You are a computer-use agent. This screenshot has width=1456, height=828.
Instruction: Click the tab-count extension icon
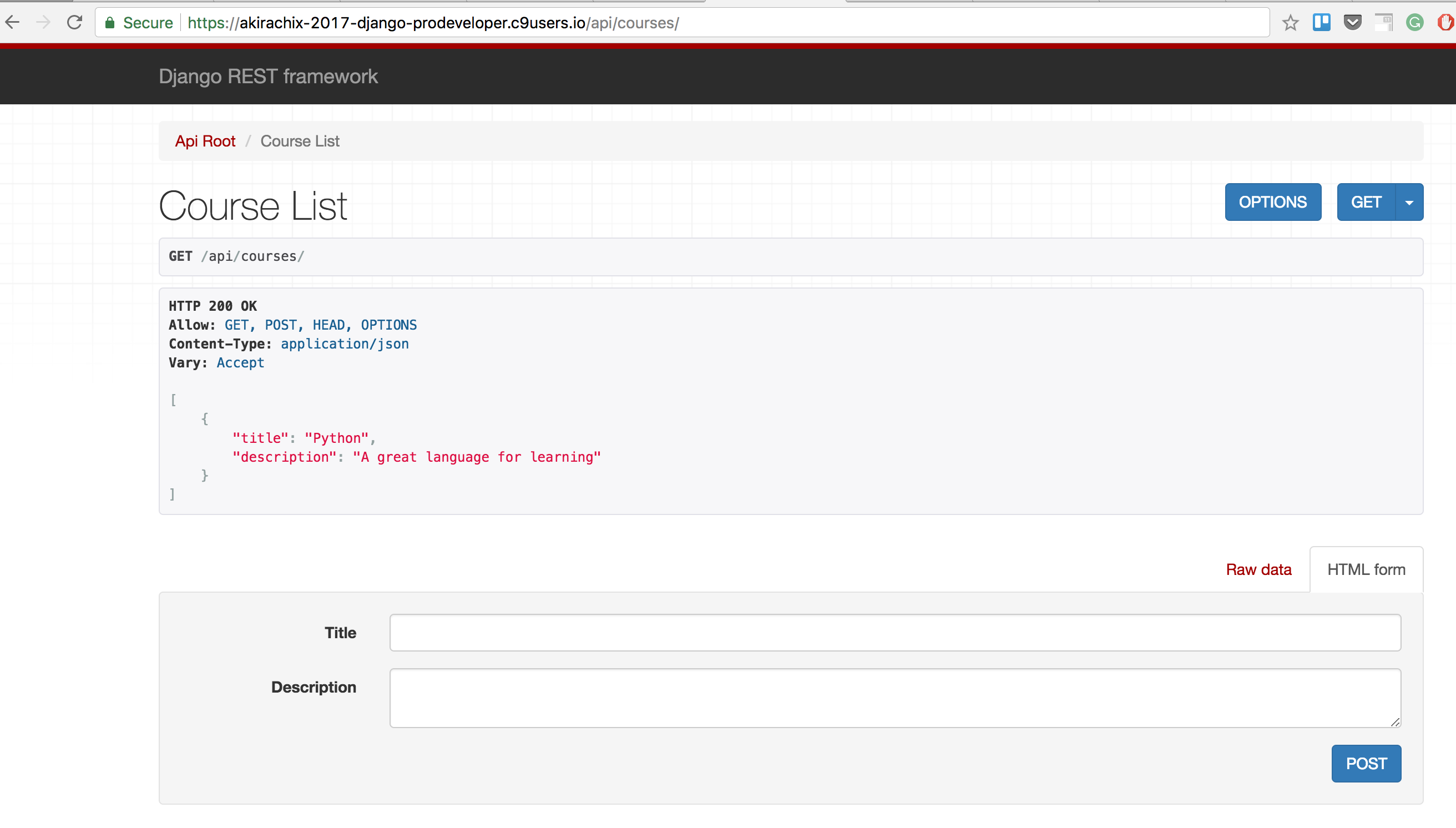point(1383,23)
